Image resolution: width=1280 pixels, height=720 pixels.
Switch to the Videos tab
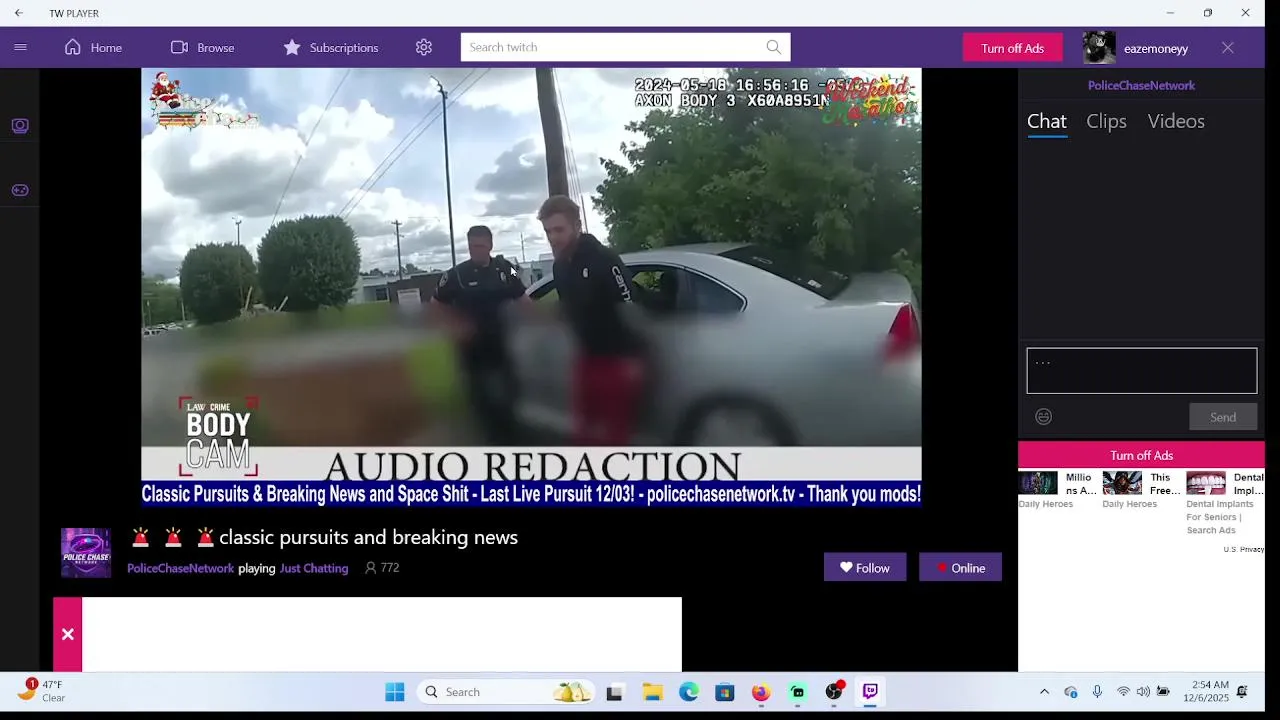click(x=1176, y=121)
